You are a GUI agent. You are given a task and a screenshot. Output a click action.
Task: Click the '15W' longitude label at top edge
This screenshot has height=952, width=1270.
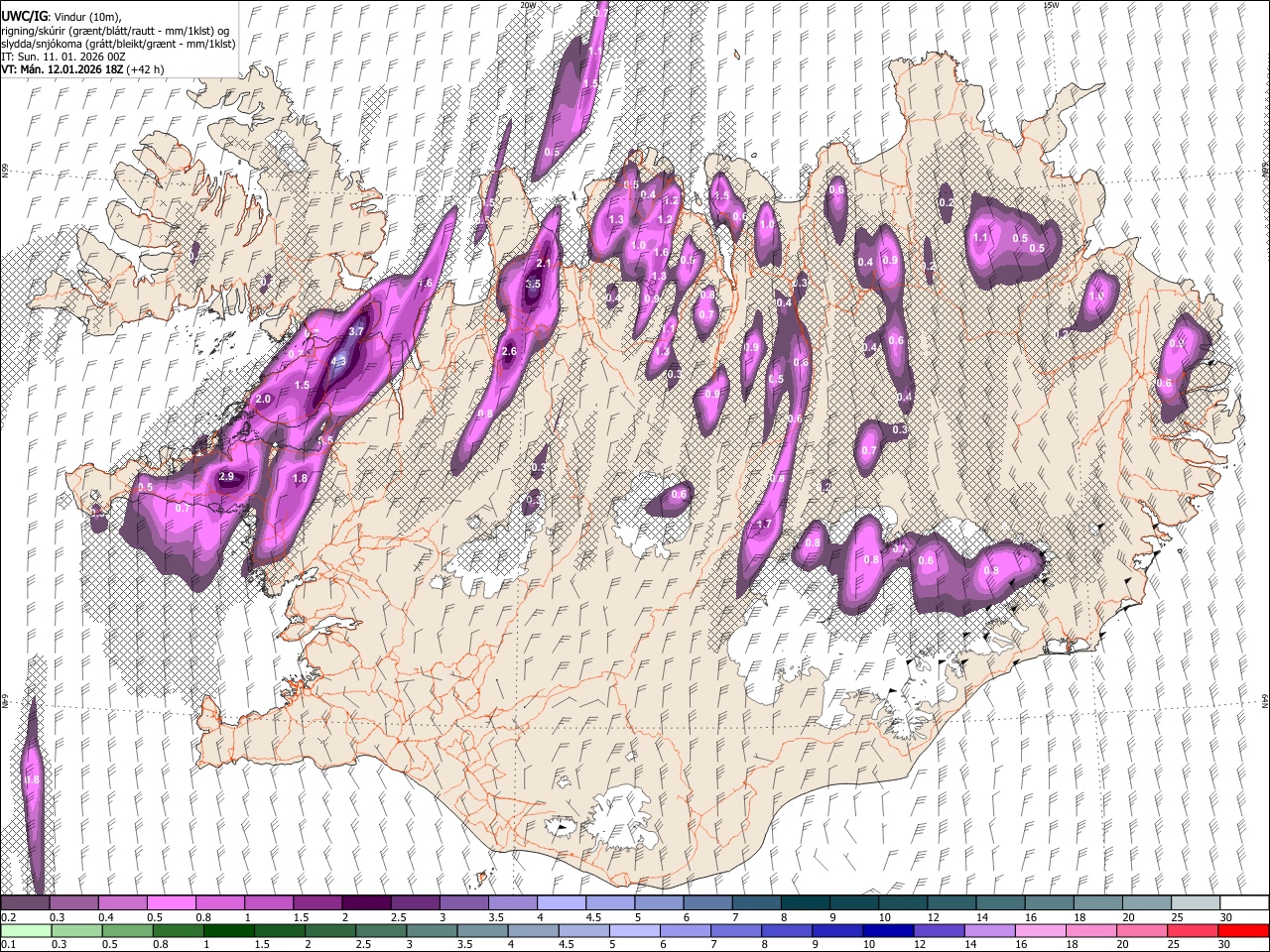(x=1050, y=5)
